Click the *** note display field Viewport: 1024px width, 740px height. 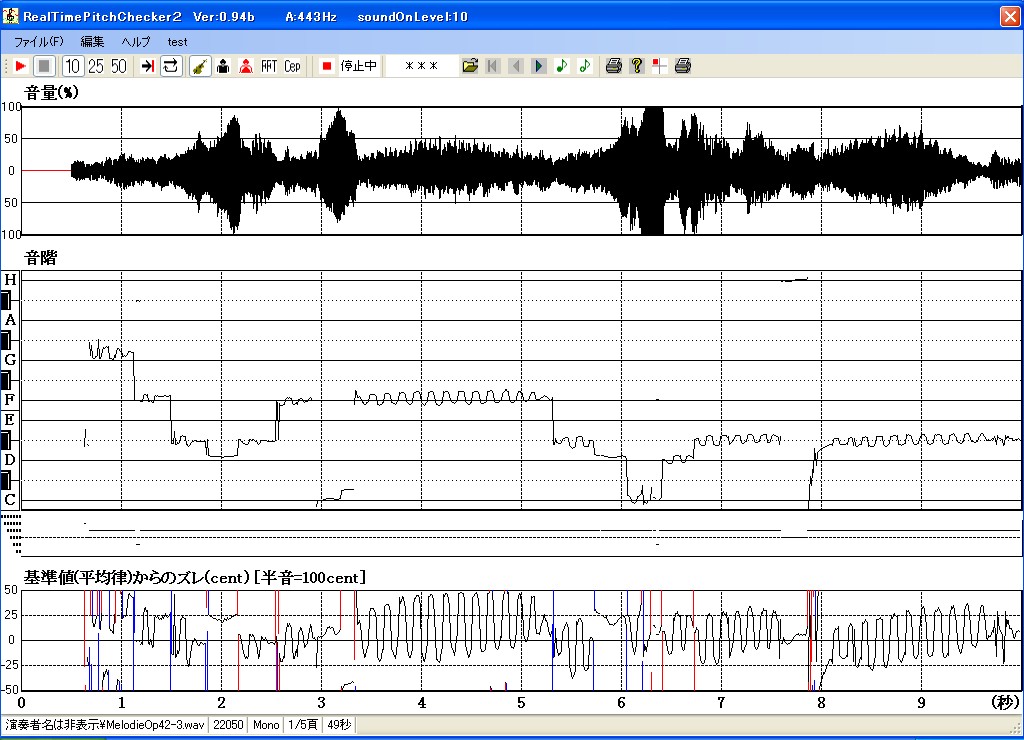(x=421, y=66)
